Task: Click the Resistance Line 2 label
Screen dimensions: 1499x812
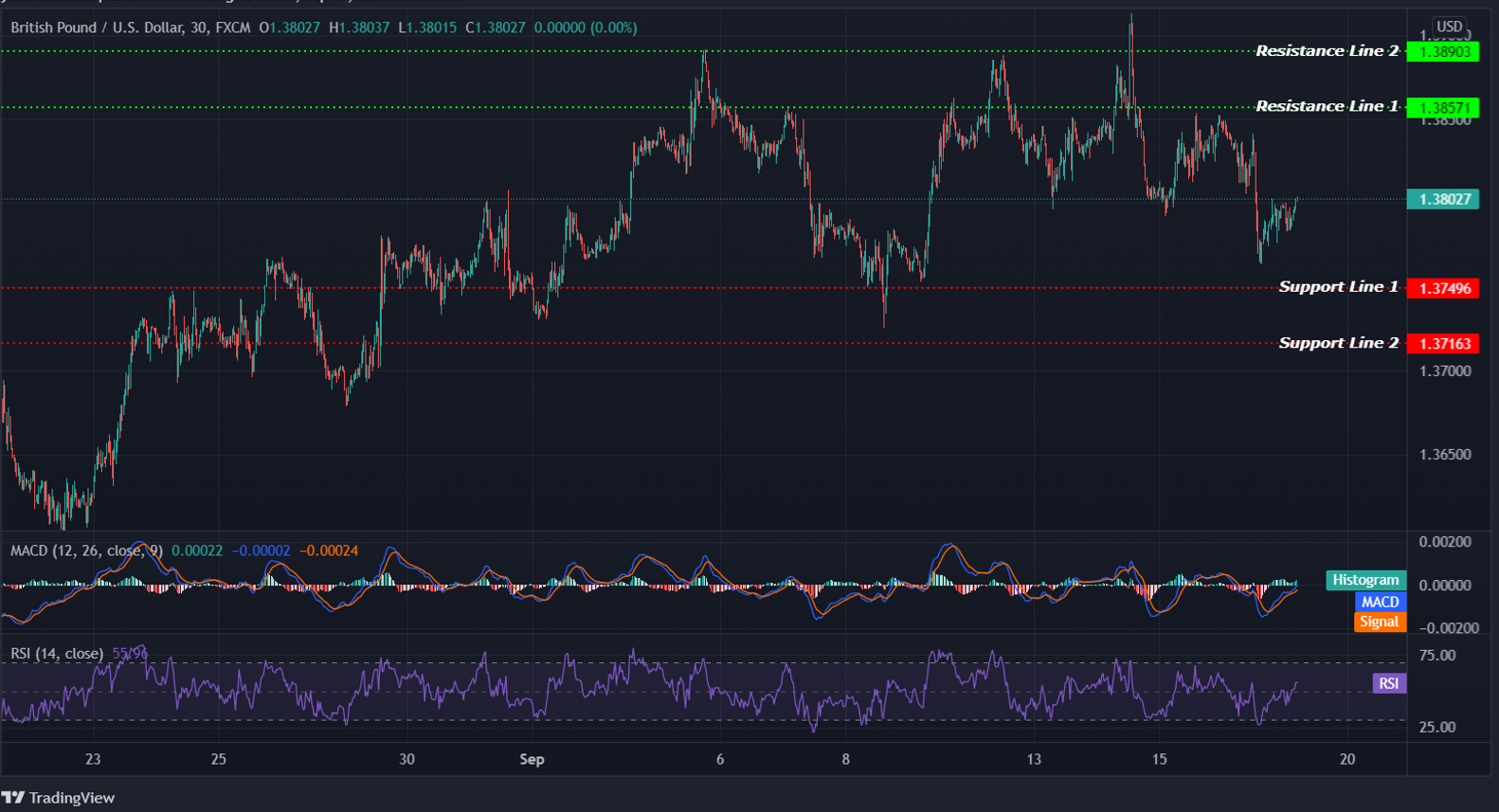Action: (x=1327, y=51)
